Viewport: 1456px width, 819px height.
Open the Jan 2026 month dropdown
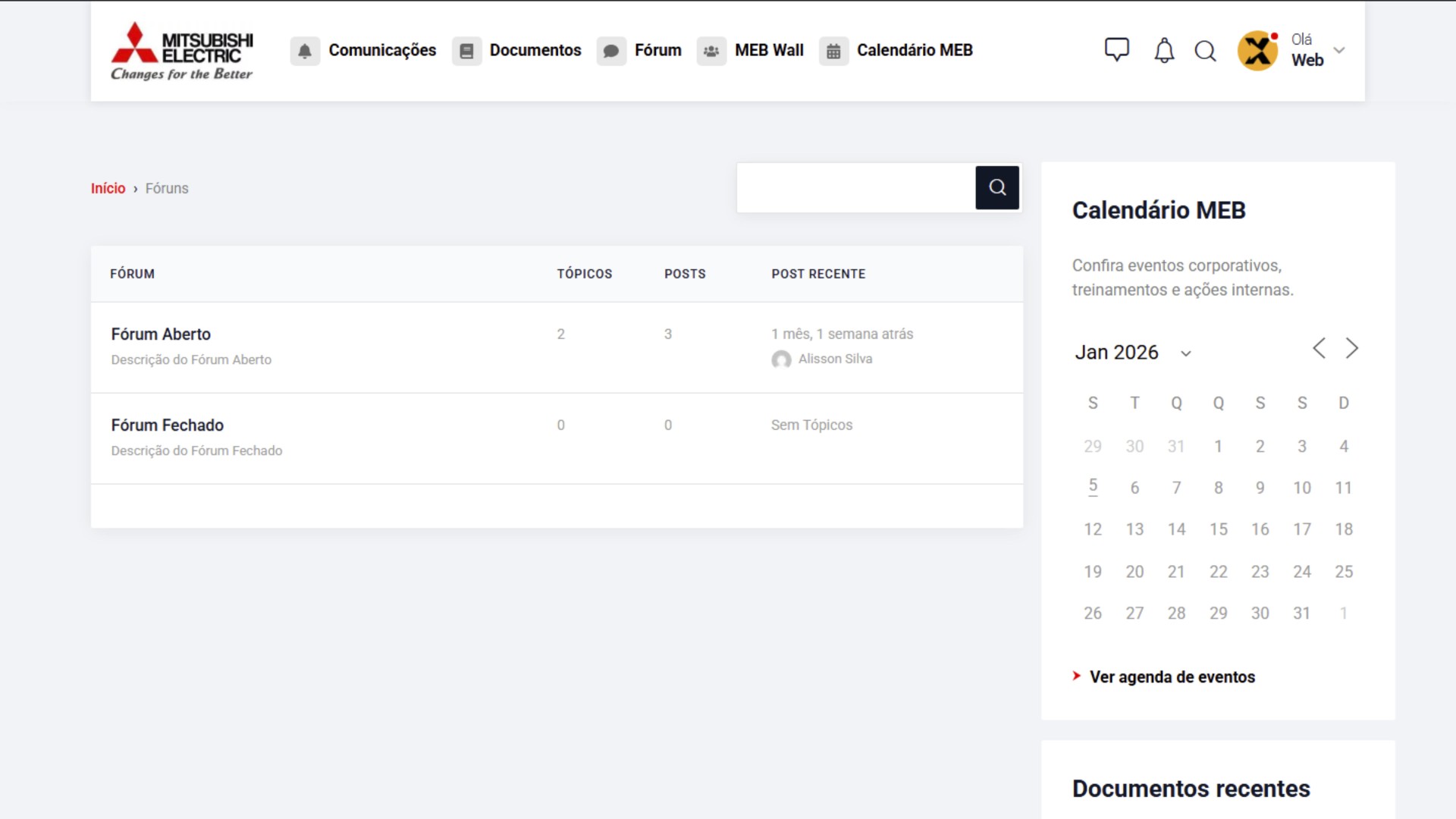point(1186,353)
